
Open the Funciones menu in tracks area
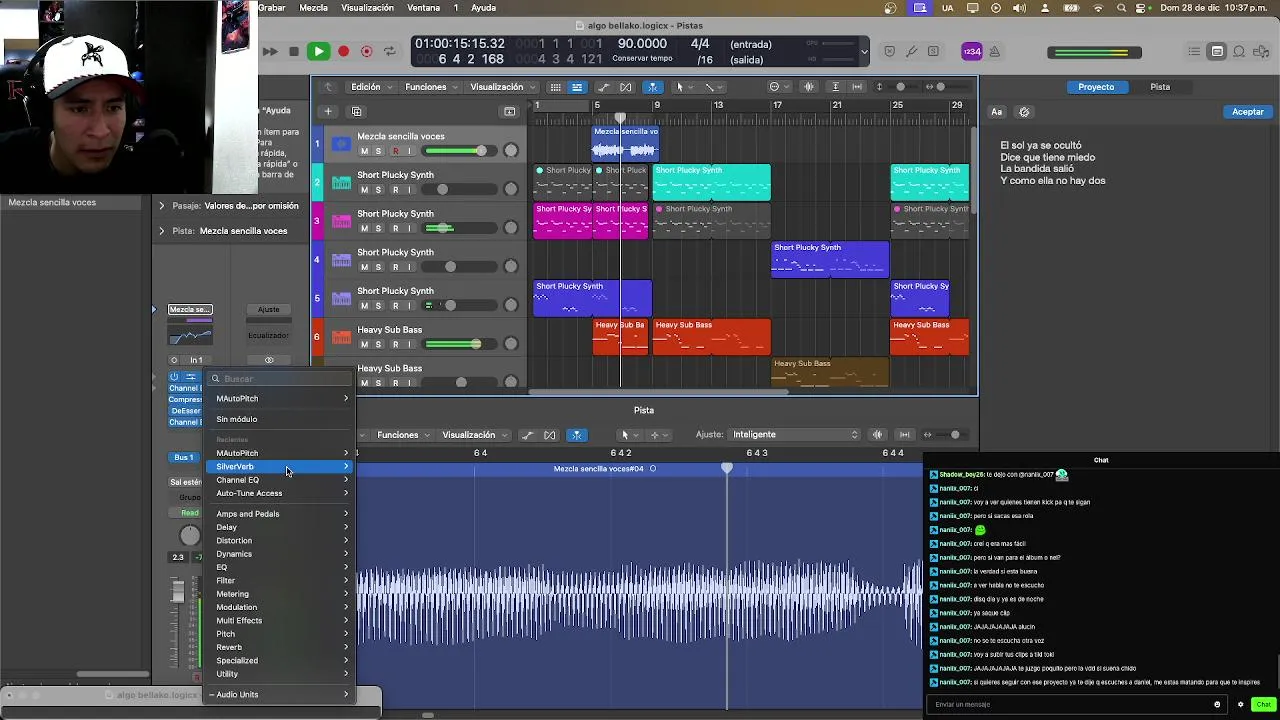(431, 87)
